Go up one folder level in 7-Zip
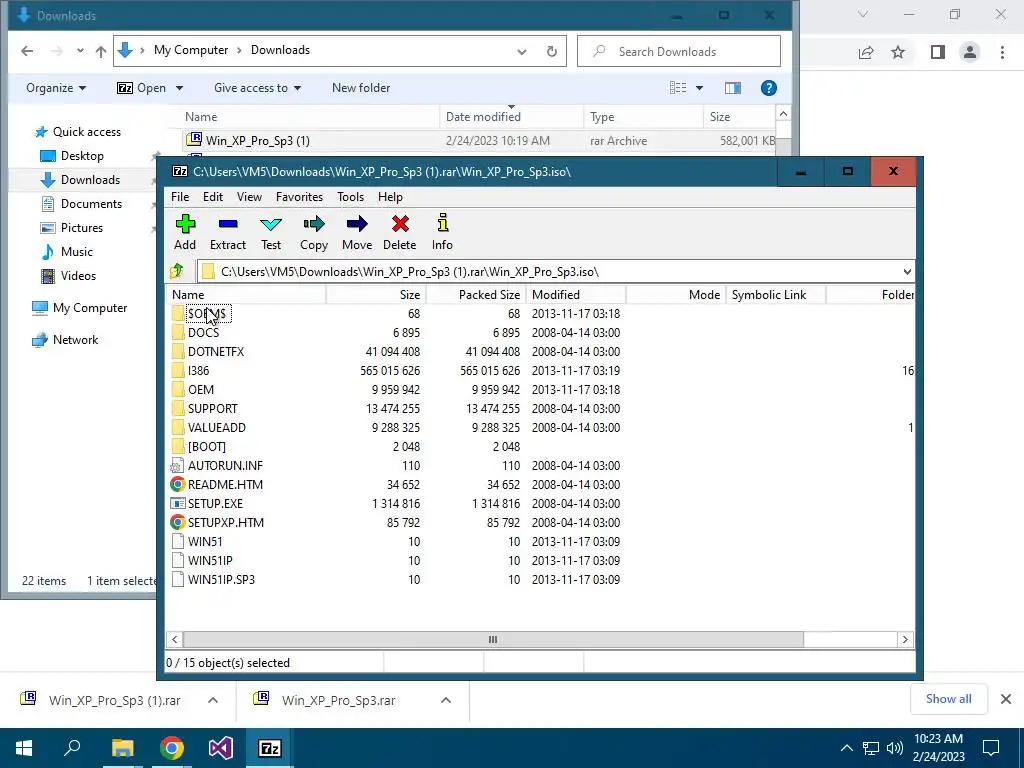Image resolution: width=1024 pixels, height=768 pixels. click(176, 271)
